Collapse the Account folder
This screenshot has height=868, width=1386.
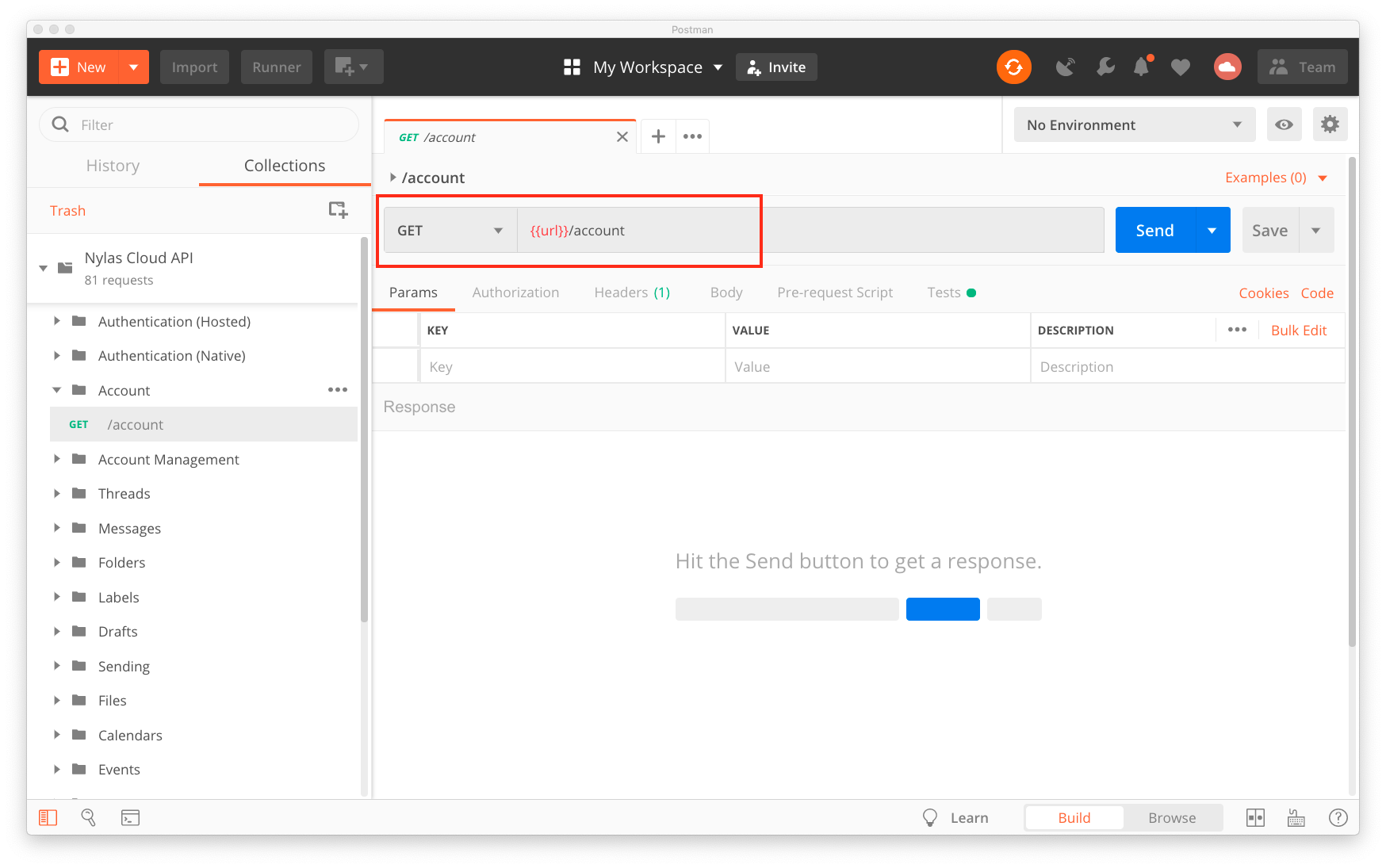point(57,390)
